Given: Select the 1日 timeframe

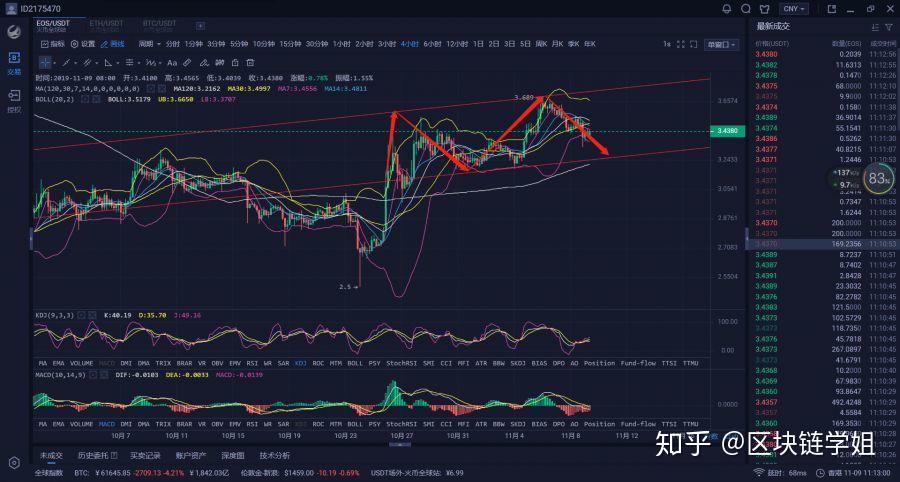Looking at the screenshot, I should 478,44.
